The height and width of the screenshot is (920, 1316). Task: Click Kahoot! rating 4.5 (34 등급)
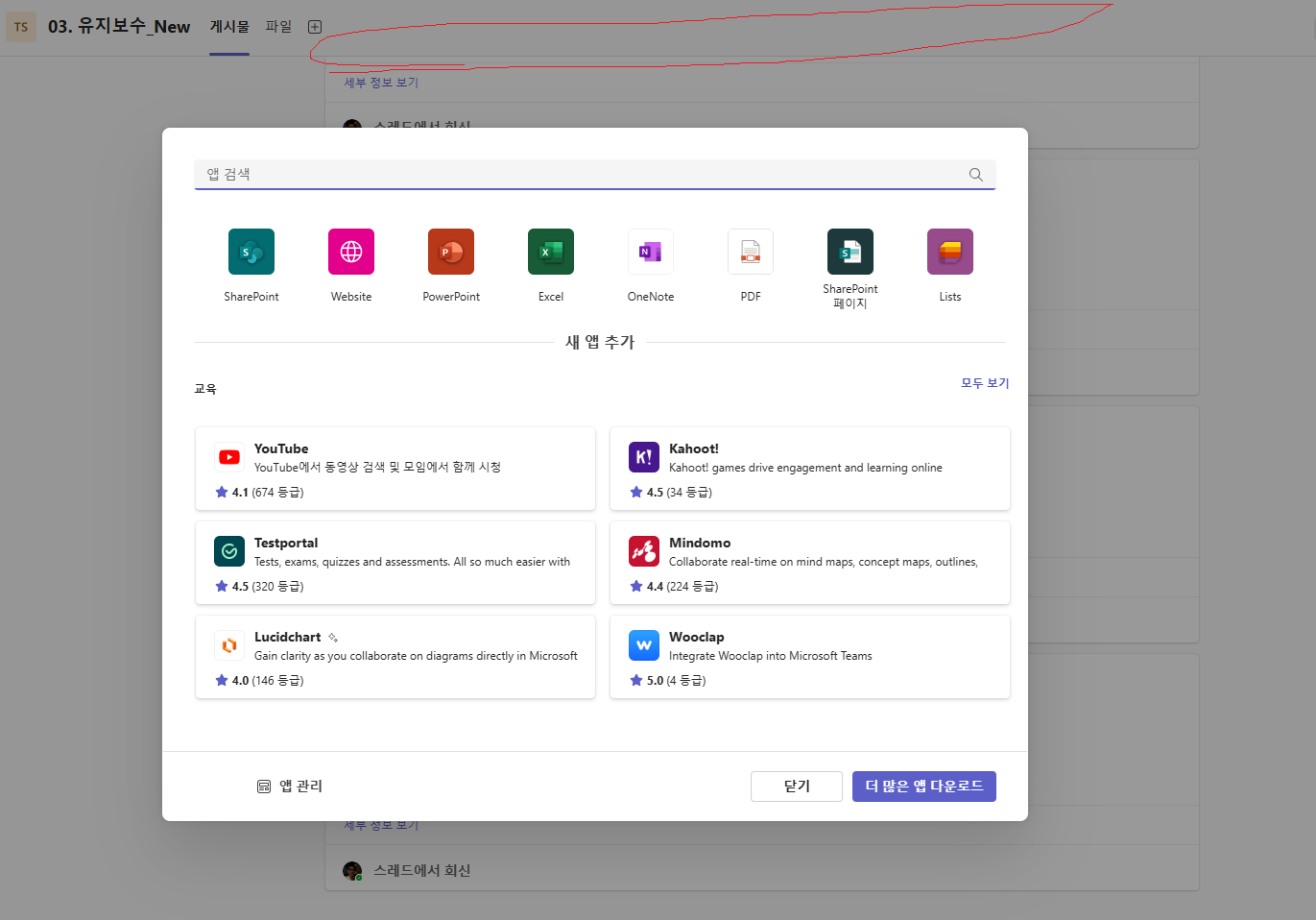tap(671, 492)
